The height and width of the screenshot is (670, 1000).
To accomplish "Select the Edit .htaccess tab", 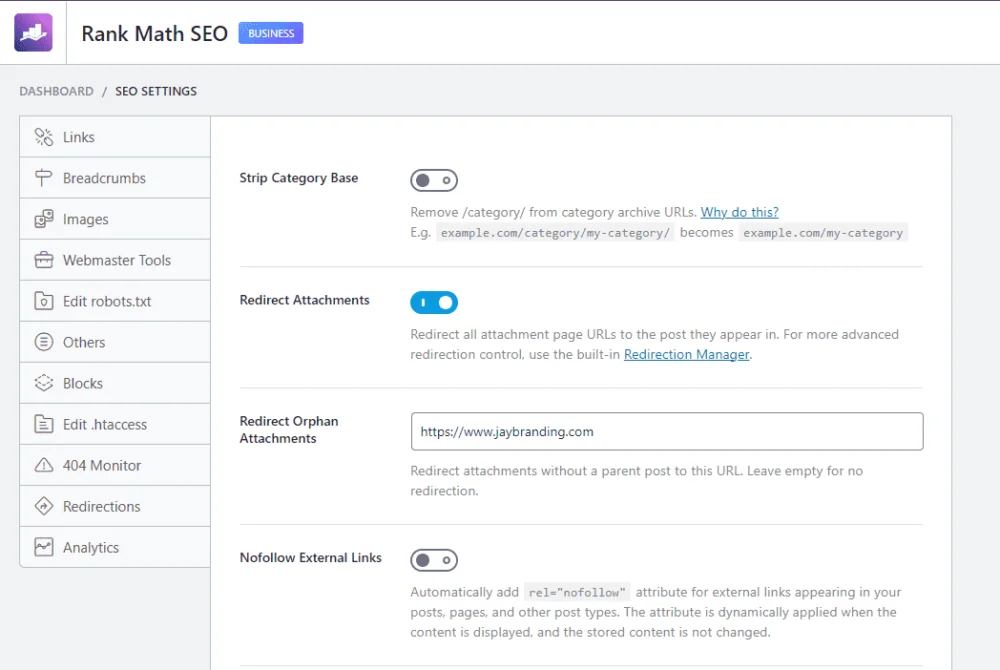I will pyautogui.click(x=115, y=425).
